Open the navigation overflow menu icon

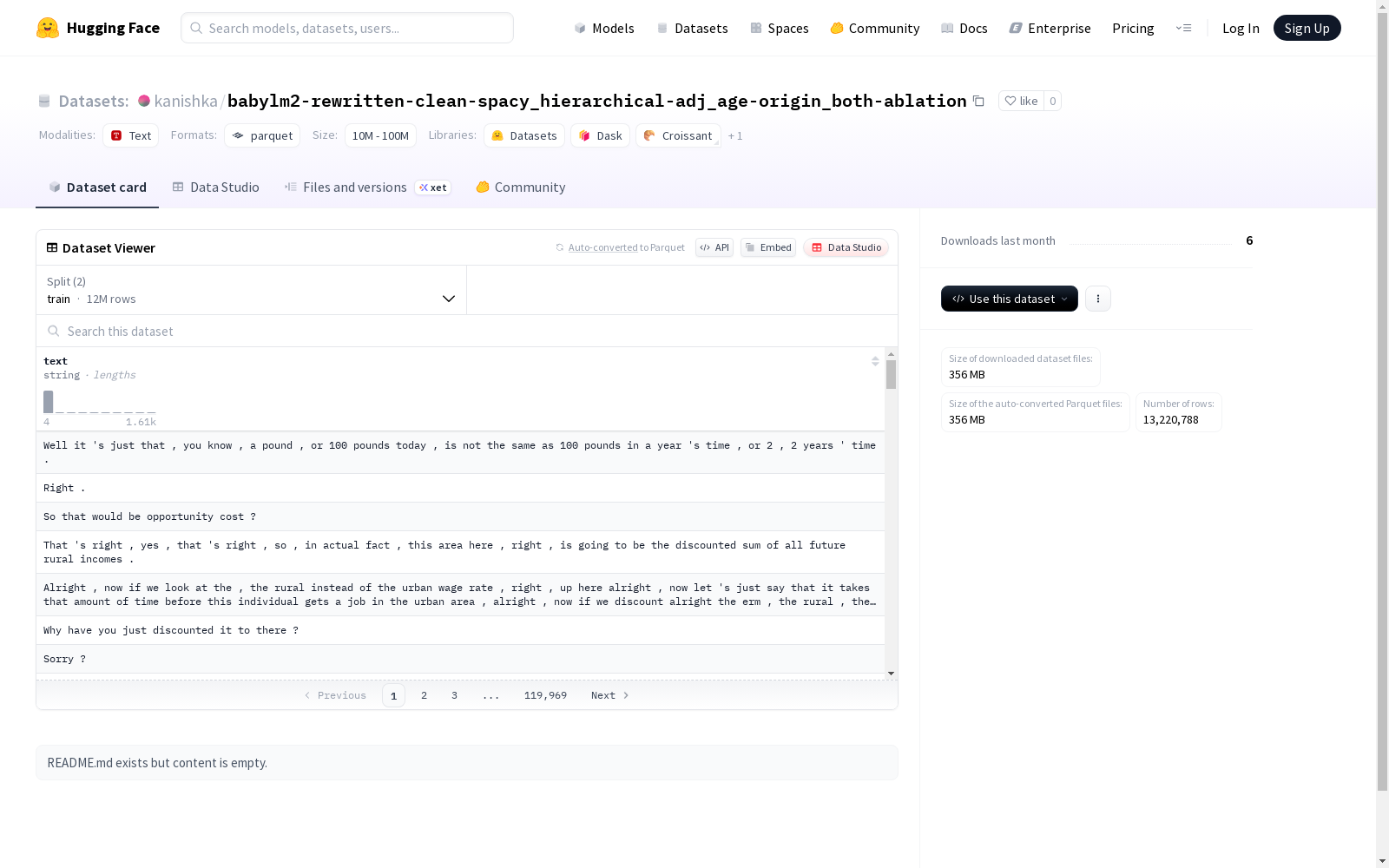[1183, 28]
